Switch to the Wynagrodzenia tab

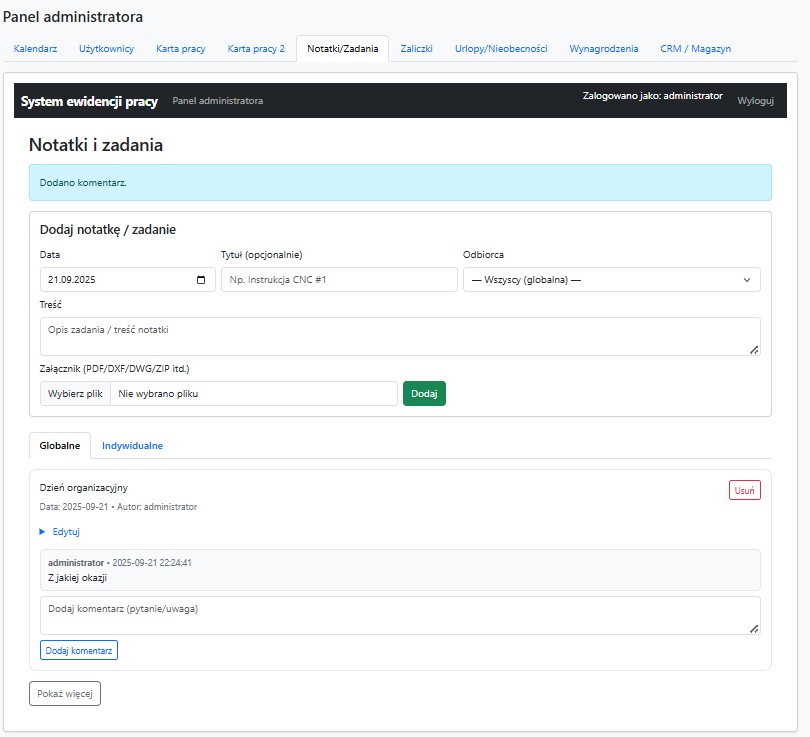604,48
